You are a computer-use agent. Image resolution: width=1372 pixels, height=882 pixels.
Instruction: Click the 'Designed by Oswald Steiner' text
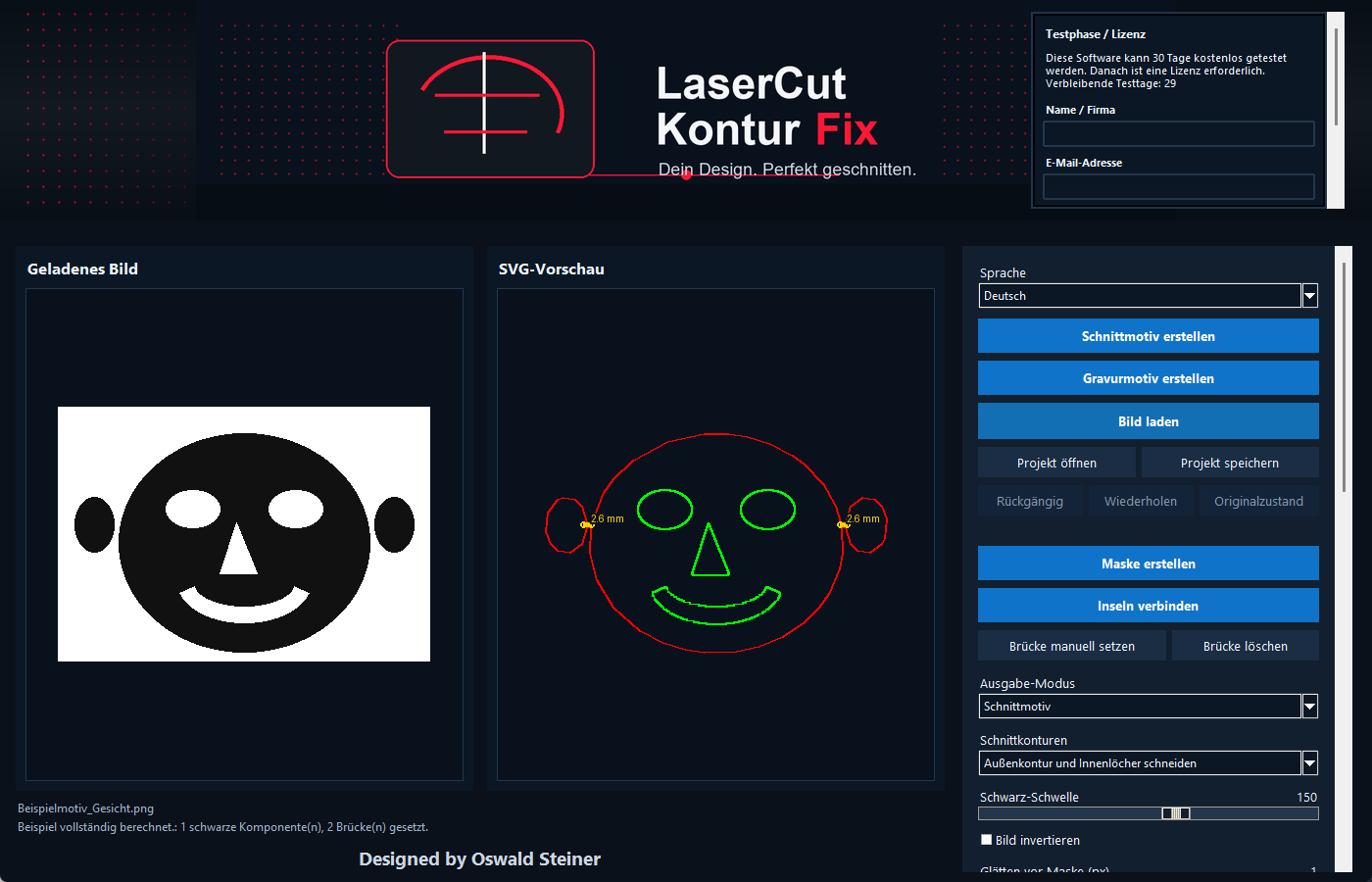(479, 859)
